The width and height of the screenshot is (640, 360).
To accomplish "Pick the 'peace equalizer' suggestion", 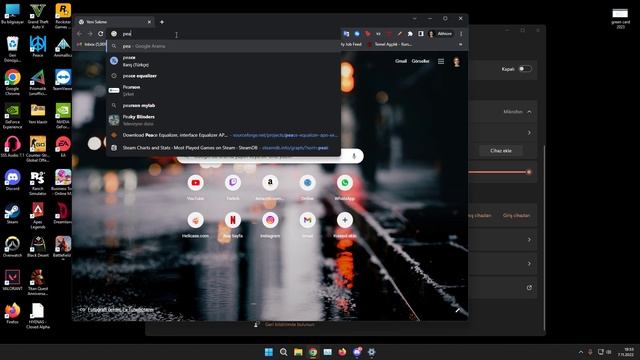I will click(224, 76).
